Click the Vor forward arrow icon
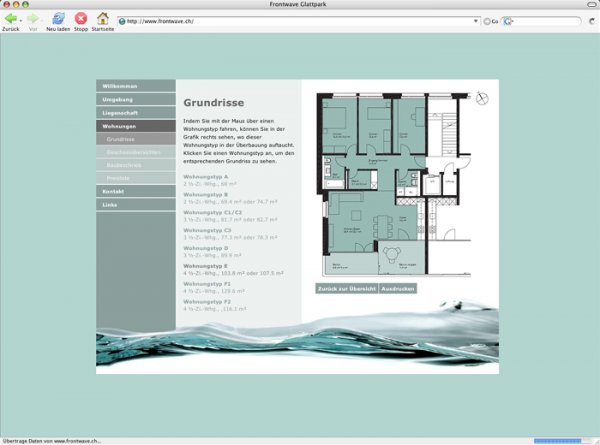This screenshot has height=445, width=600. [33, 18]
